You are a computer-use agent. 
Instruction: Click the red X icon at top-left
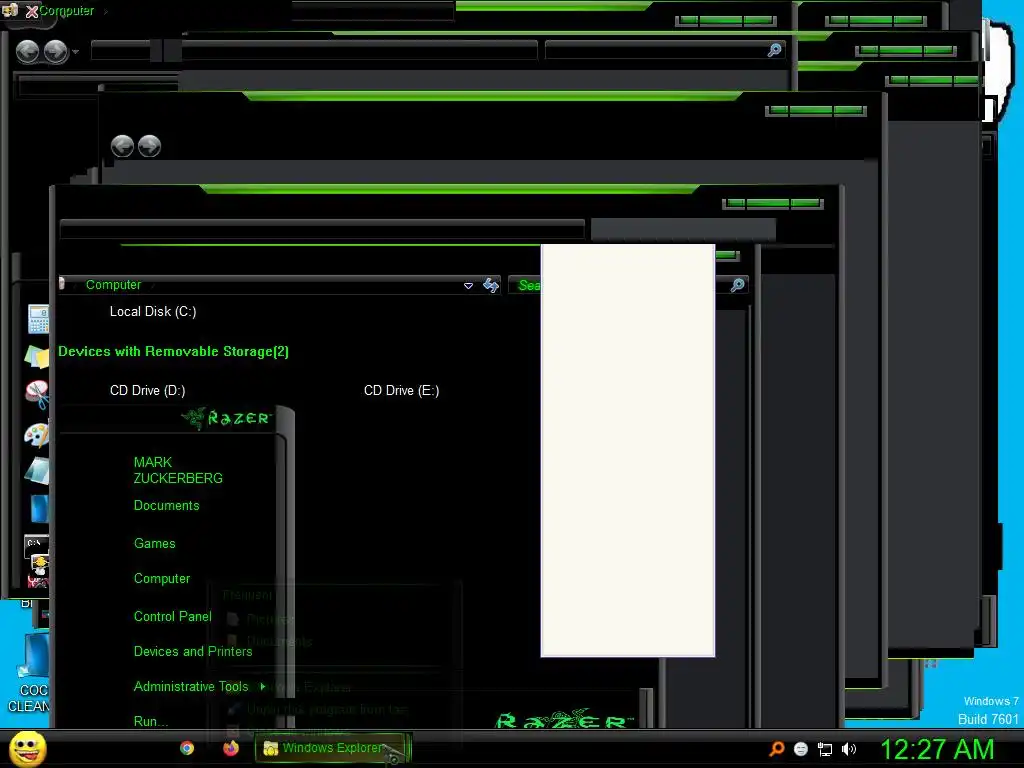pos(31,11)
